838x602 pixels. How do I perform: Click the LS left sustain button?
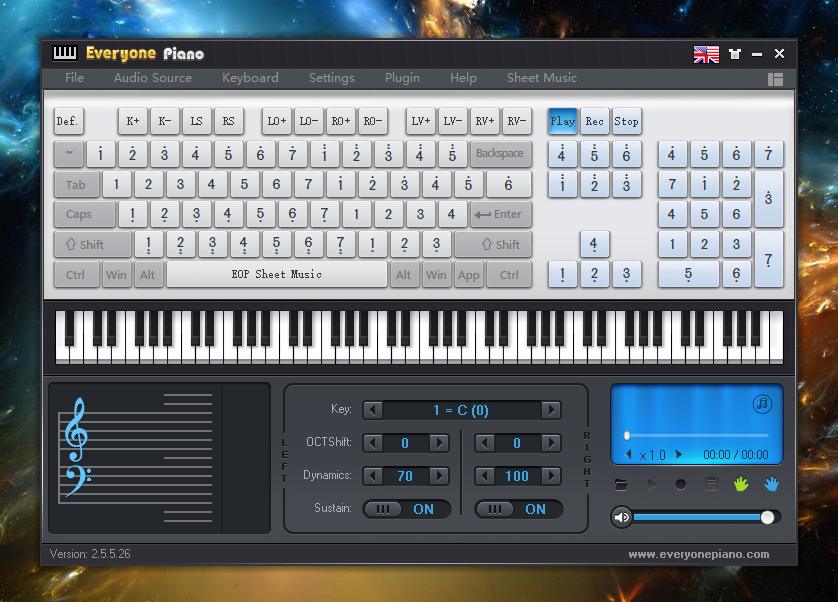point(197,121)
